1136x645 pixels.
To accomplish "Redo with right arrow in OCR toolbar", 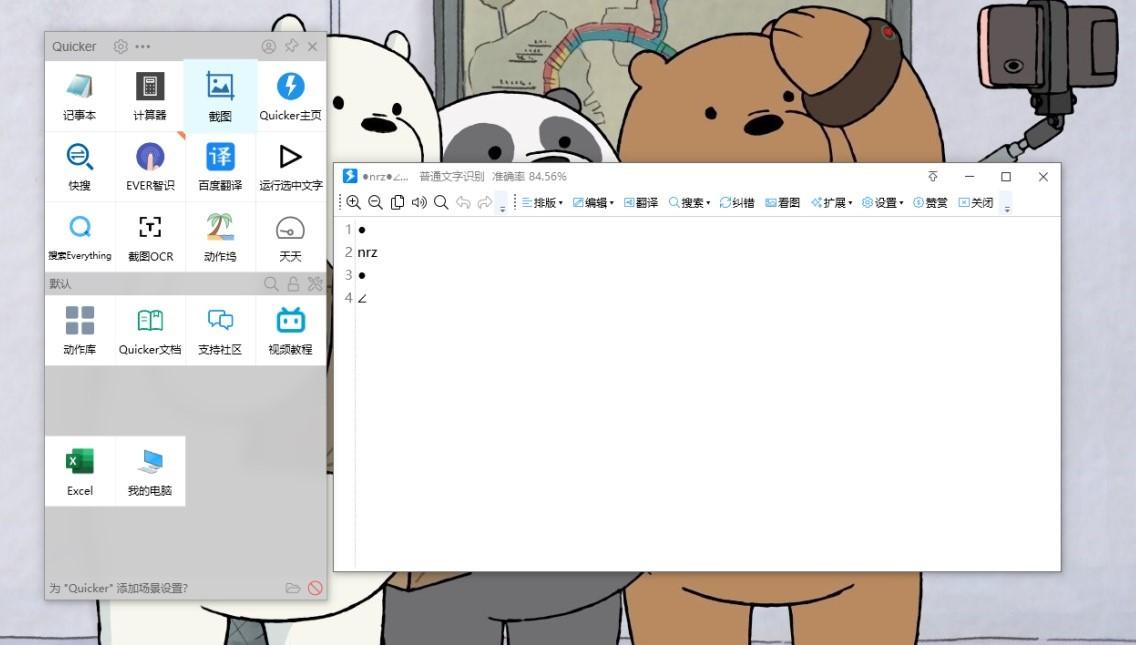I will coord(485,202).
